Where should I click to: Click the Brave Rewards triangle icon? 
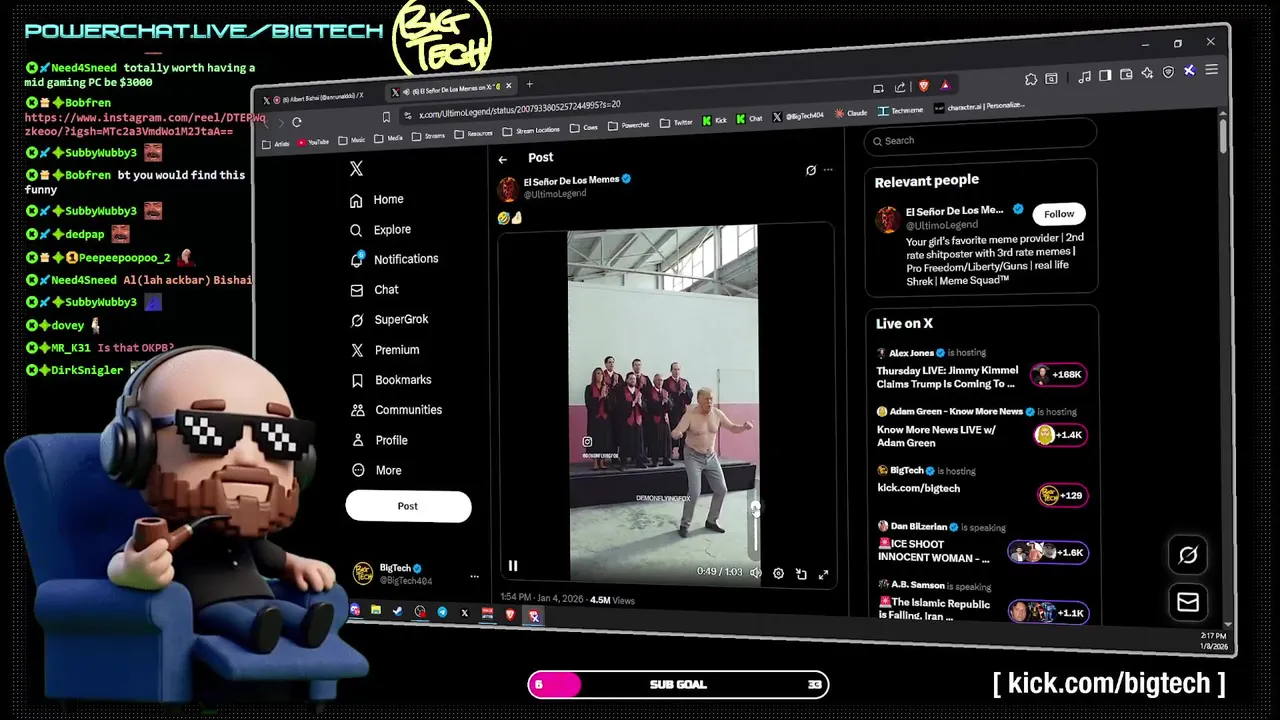[x=945, y=85]
